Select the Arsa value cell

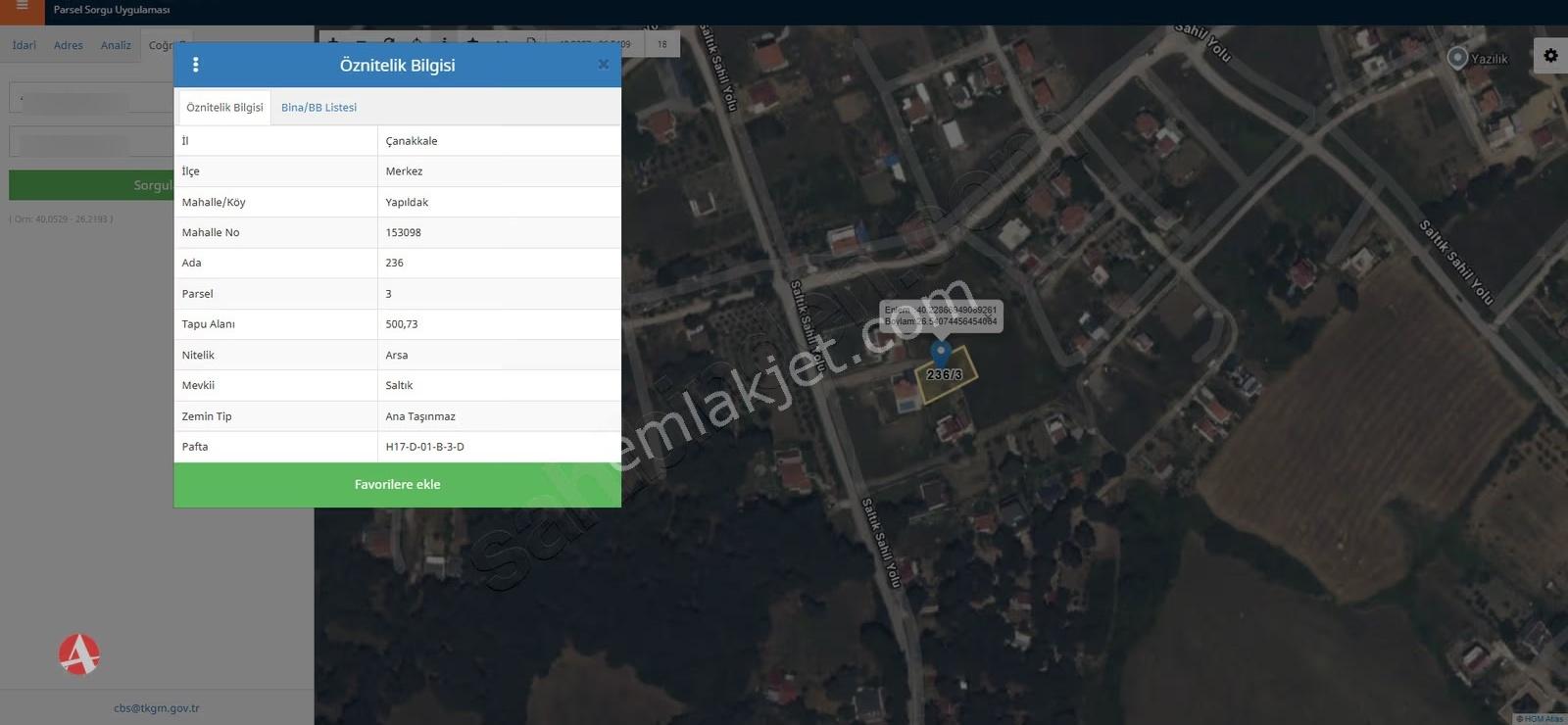click(x=499, y=355)
